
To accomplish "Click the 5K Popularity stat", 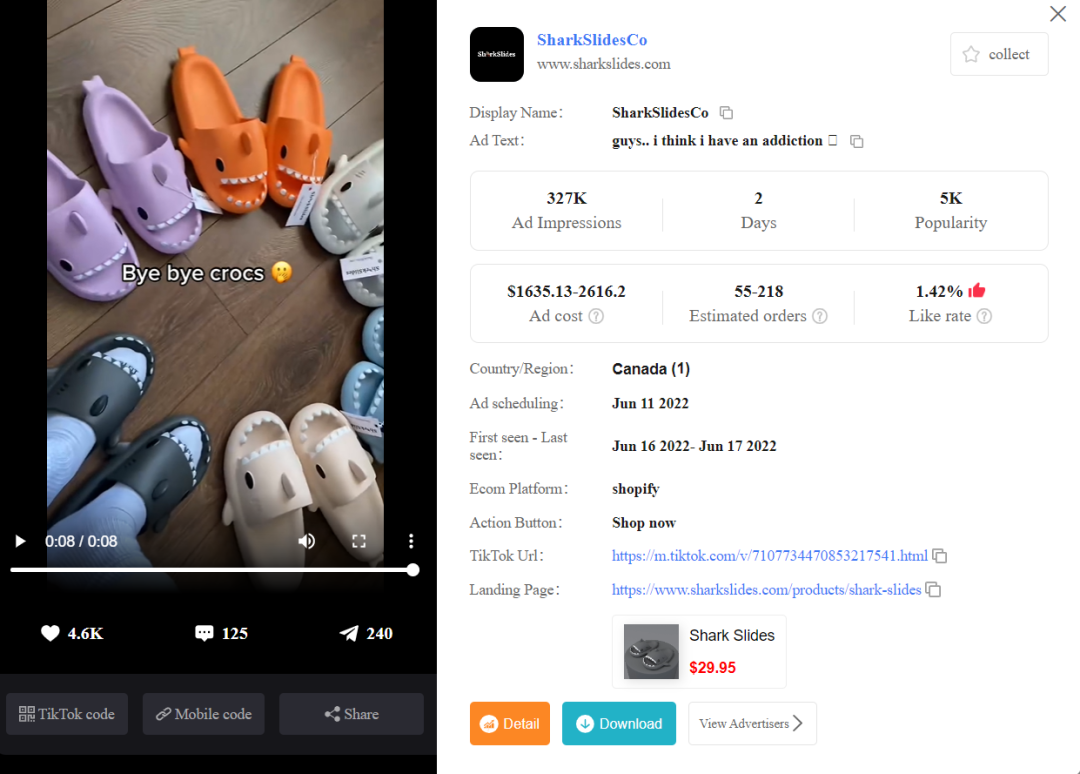I will coord(951,211).
